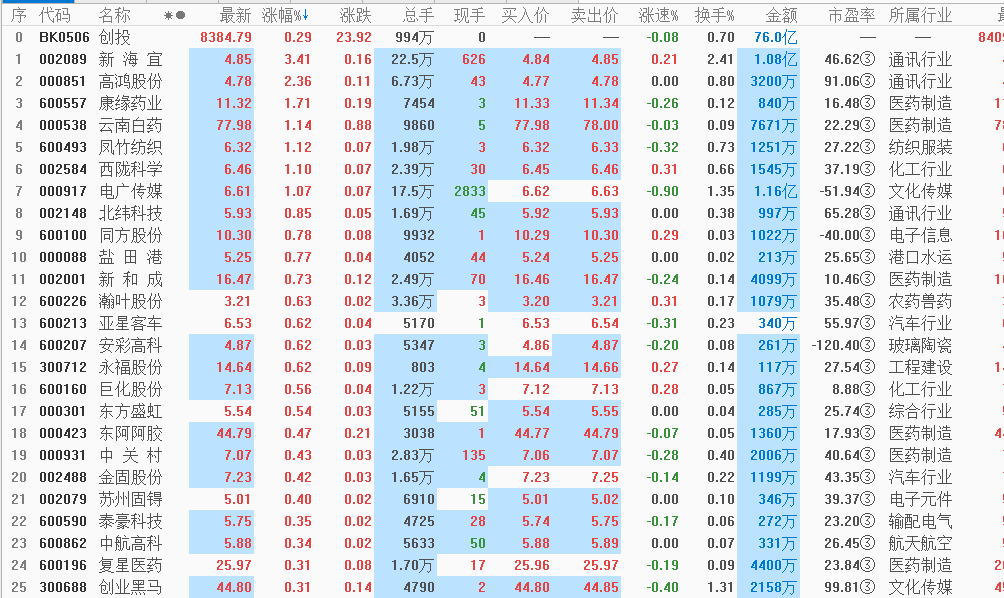Click the circled 3 icon in 创业黑马 row
Image resolution: width=1004 pixels, height=598 pixels.
point(868,587)
